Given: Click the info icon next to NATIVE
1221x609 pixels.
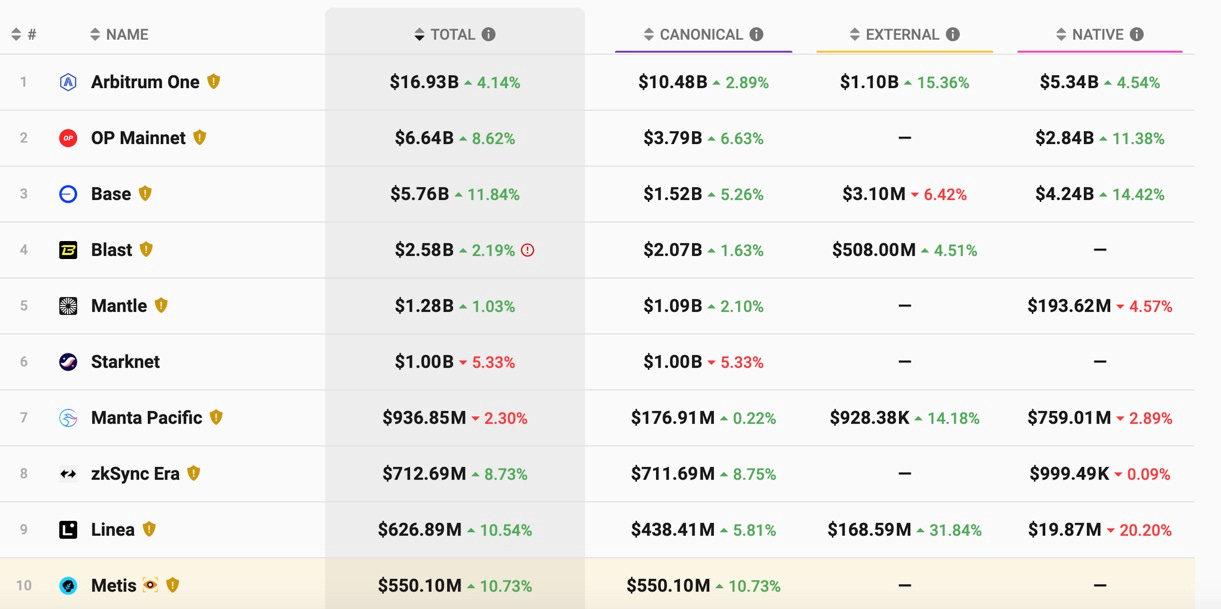Looking at the screenshot, I should [1136, 34].
